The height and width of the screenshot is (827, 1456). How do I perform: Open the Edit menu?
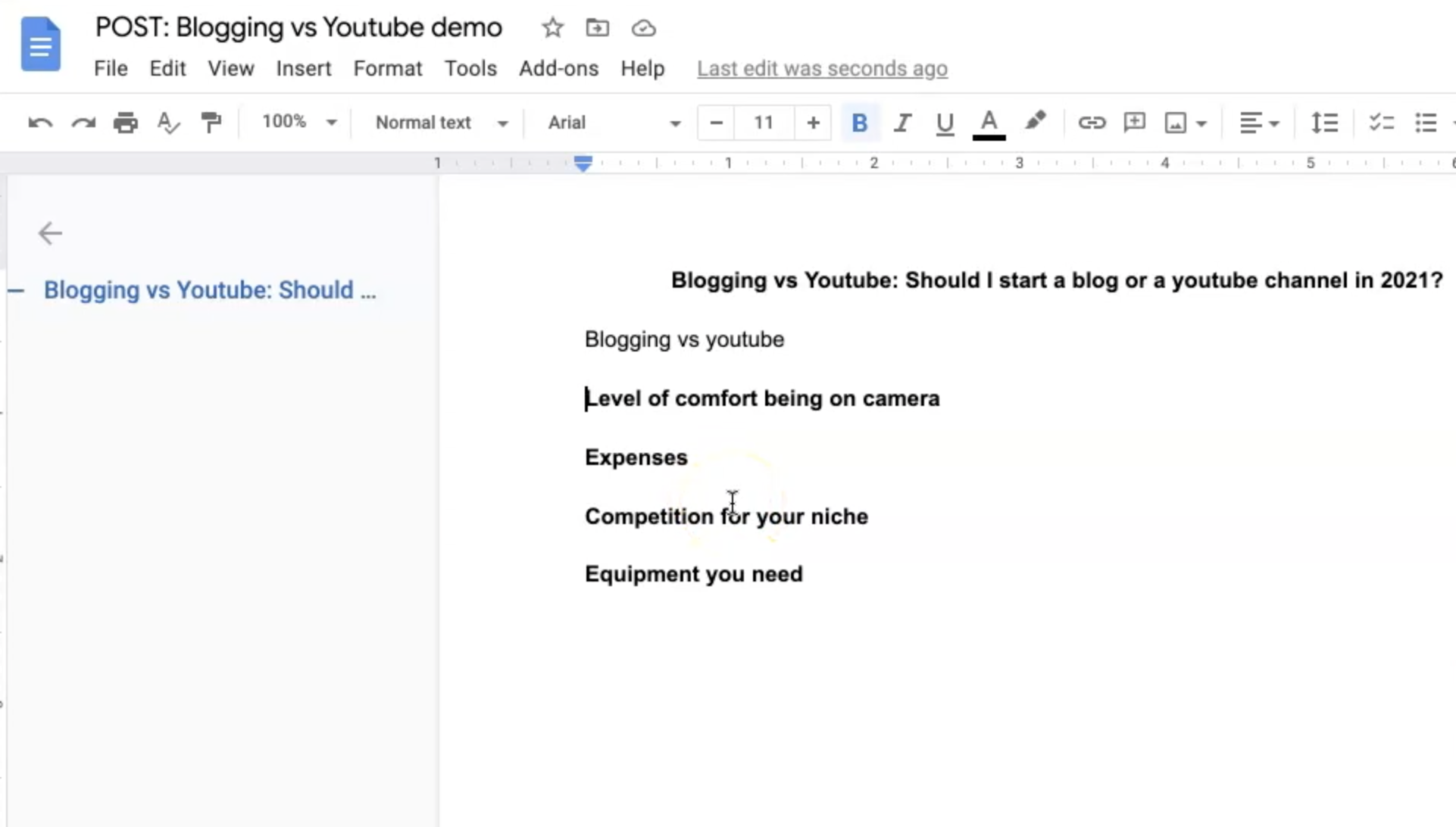pyautogui.click(x=167, y=69)
